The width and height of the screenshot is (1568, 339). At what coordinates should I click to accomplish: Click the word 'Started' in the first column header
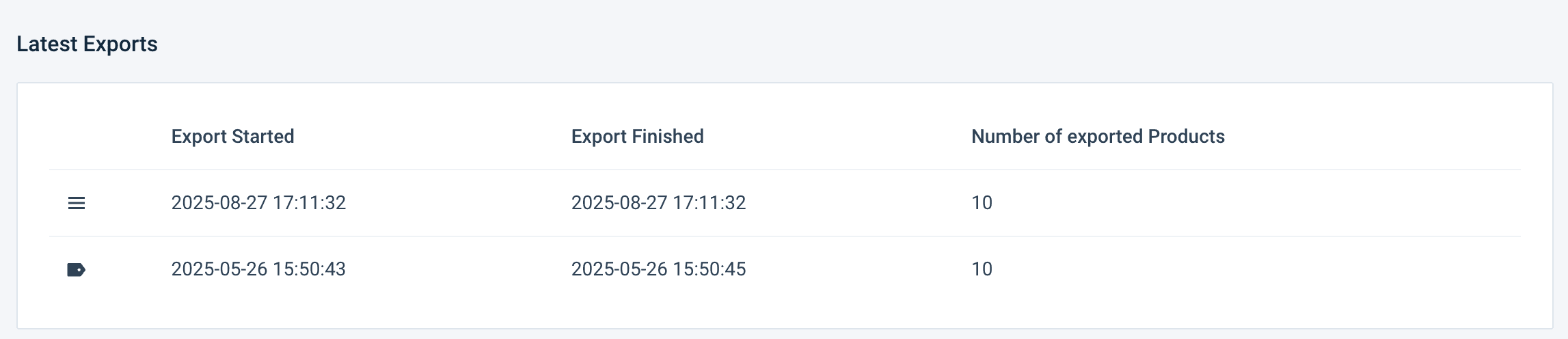click(263, 137)
